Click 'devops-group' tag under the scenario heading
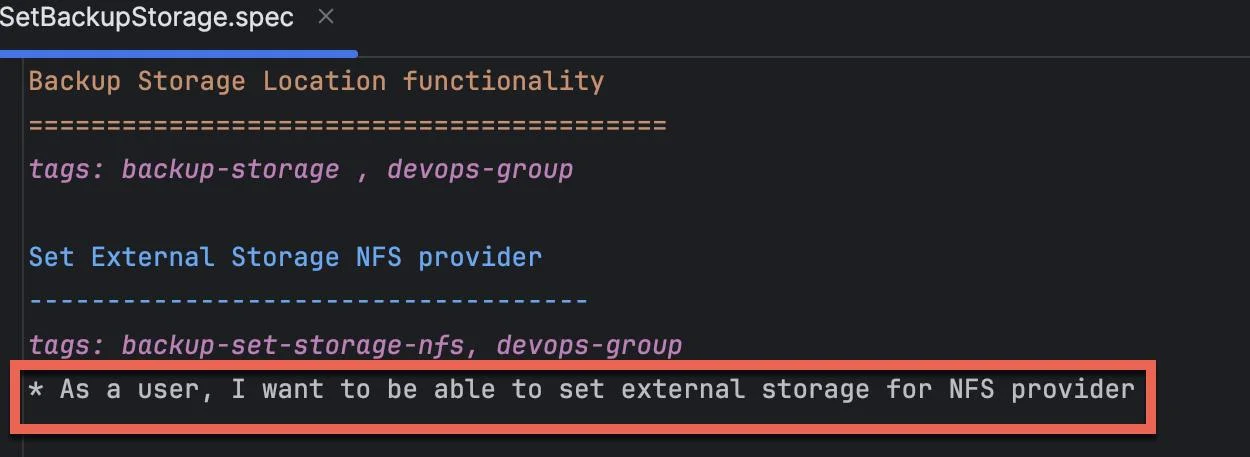Screen dimensions: 1250x457 pos(589,346)
